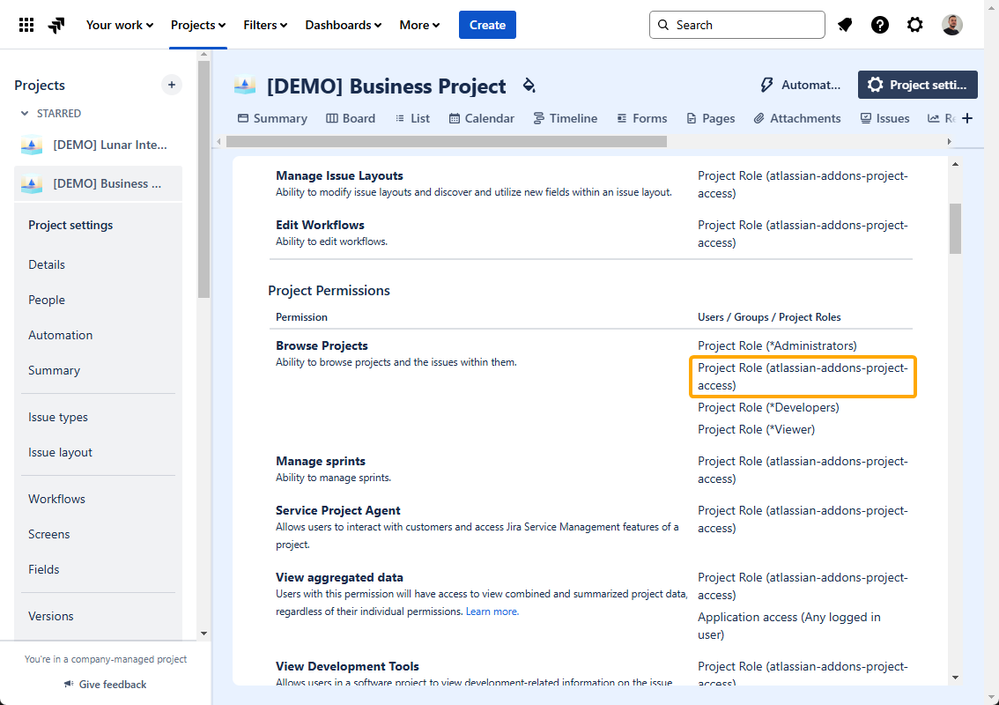Open Issue types in the sidebar
The image size is (999, 705).
tap(58, 417)
